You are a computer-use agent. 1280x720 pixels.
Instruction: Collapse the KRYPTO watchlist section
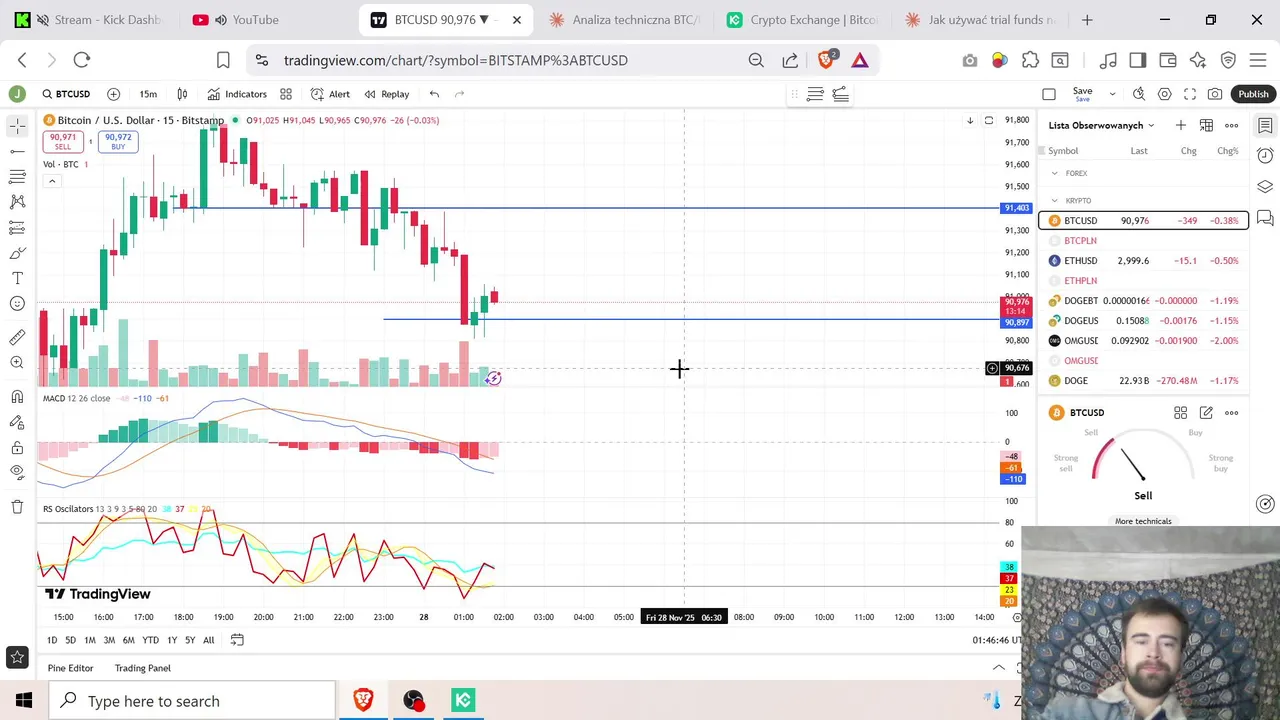(1054, 201)
